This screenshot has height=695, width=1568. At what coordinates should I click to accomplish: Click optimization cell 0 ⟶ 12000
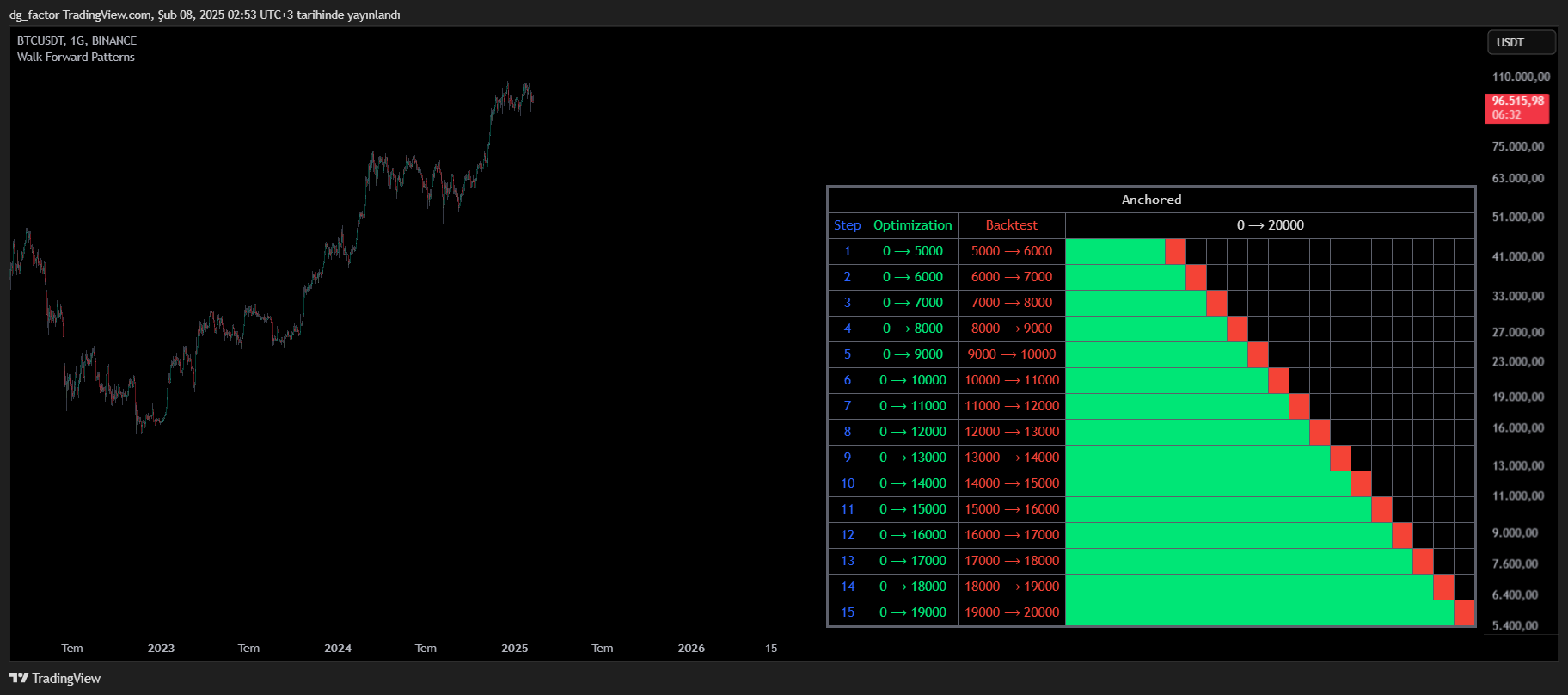pos(912,432)
